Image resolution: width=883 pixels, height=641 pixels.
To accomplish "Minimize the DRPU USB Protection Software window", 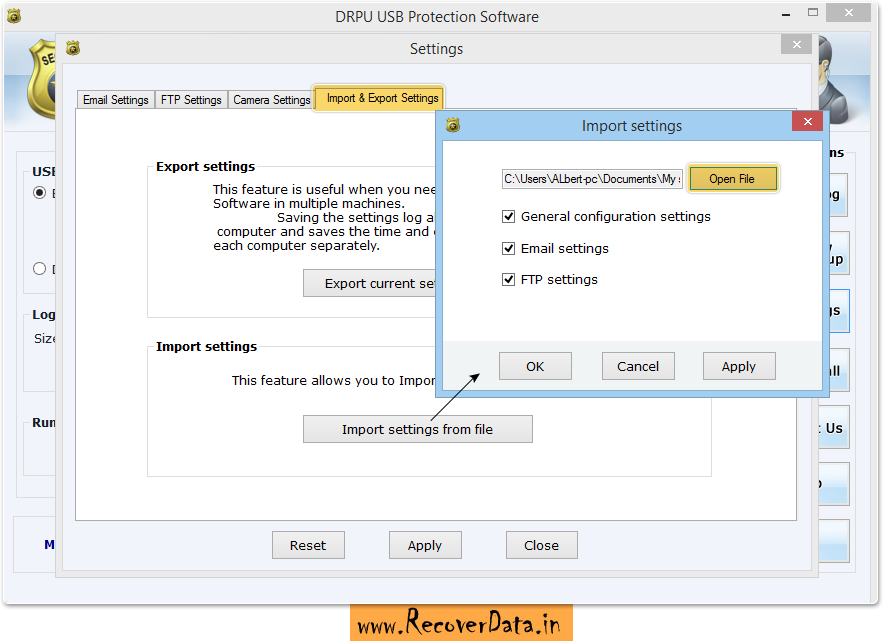I will [x=786, y=13].
